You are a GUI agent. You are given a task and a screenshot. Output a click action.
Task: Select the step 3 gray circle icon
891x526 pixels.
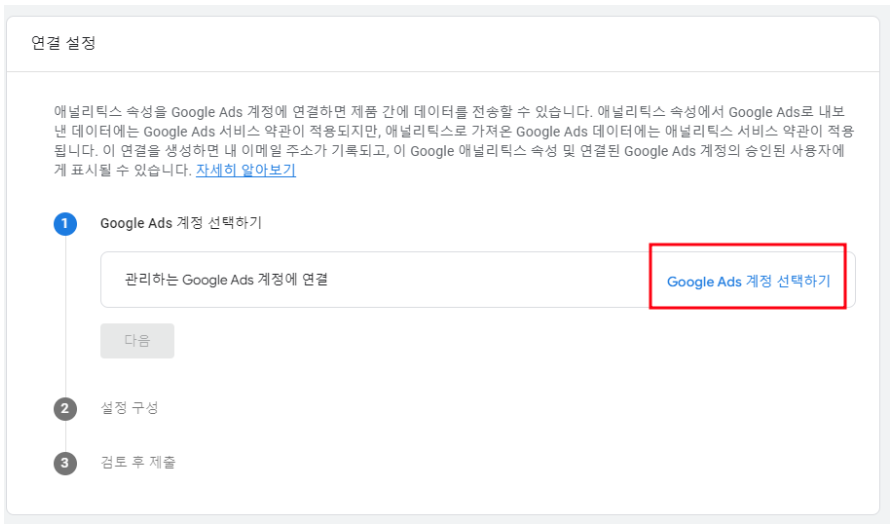click(x=65, y=463)
